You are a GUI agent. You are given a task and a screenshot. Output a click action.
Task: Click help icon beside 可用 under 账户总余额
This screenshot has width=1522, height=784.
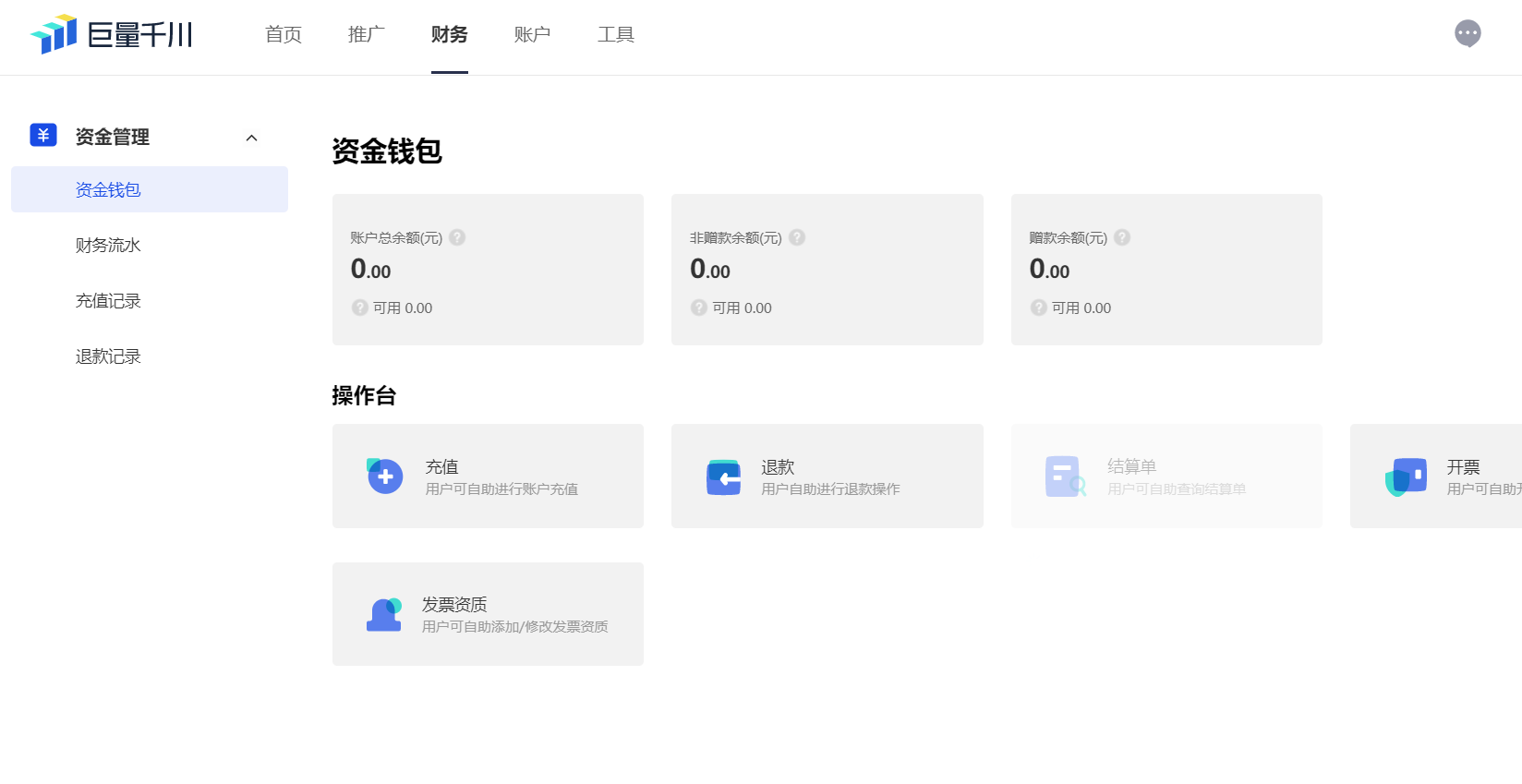359,308
